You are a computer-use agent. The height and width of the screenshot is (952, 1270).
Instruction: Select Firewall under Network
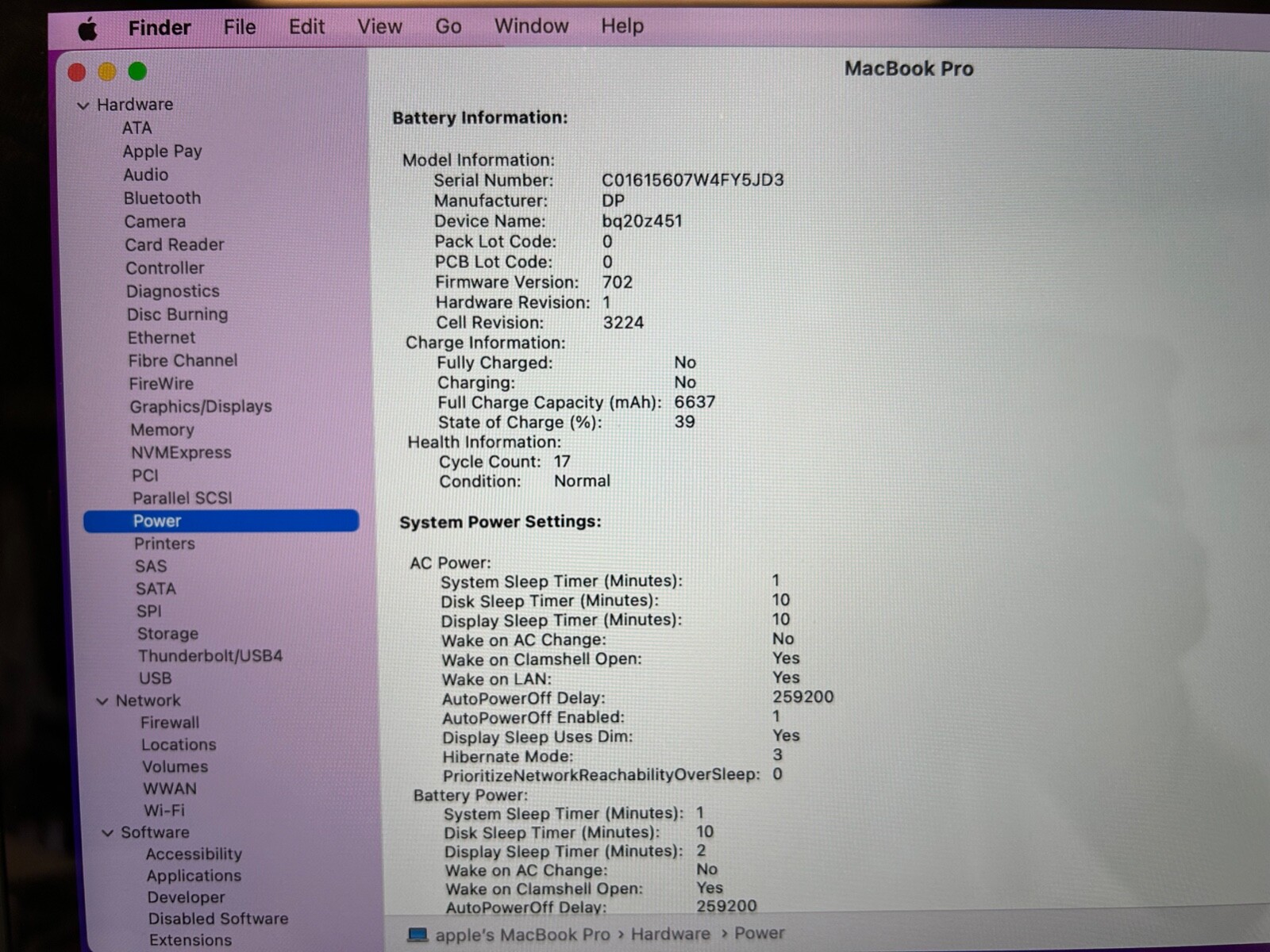(x=170, y=723)
